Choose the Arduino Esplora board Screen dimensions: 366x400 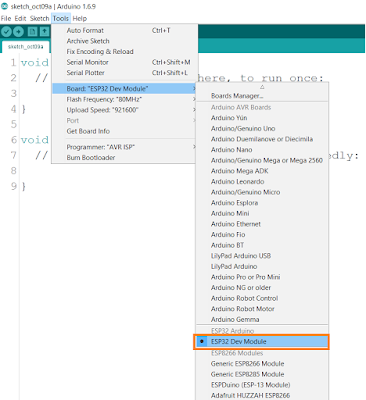pos(262,203)
